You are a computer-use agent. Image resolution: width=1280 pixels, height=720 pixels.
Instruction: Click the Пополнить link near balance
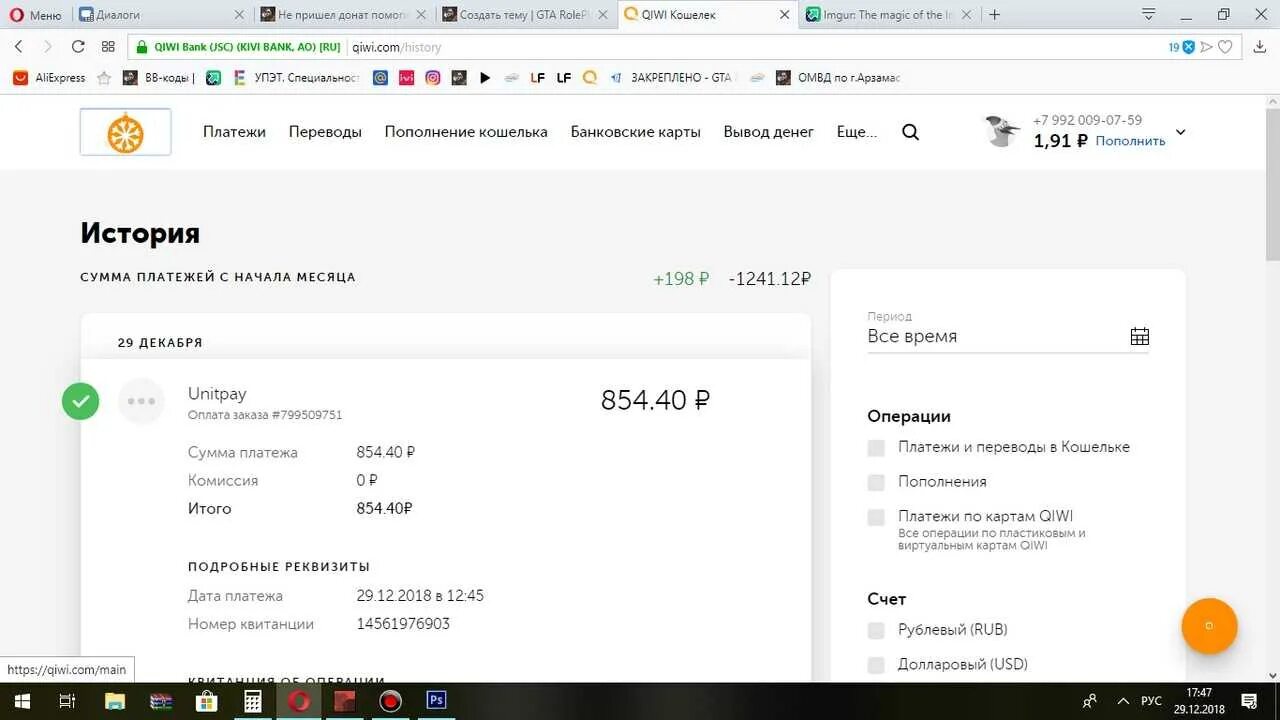[x=1130, y=141]
